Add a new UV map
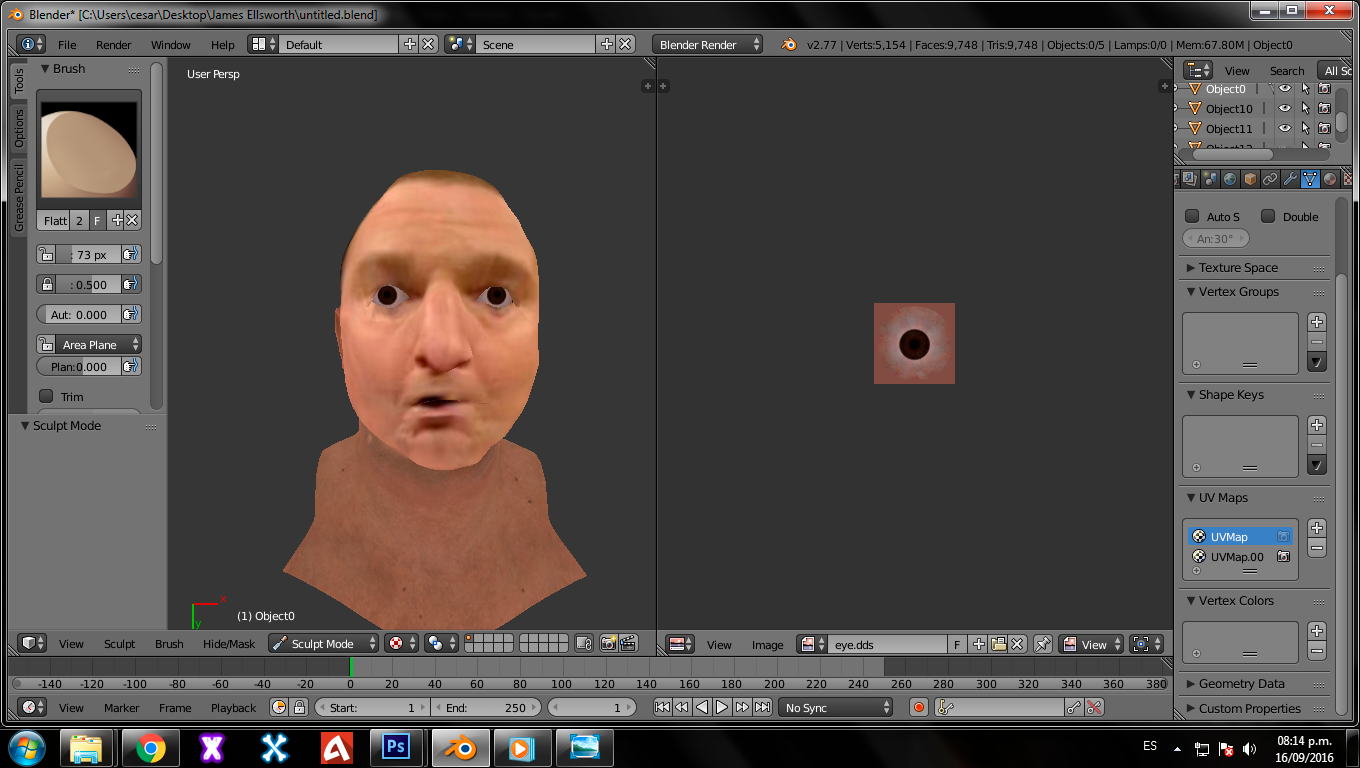 [1317, 528]
